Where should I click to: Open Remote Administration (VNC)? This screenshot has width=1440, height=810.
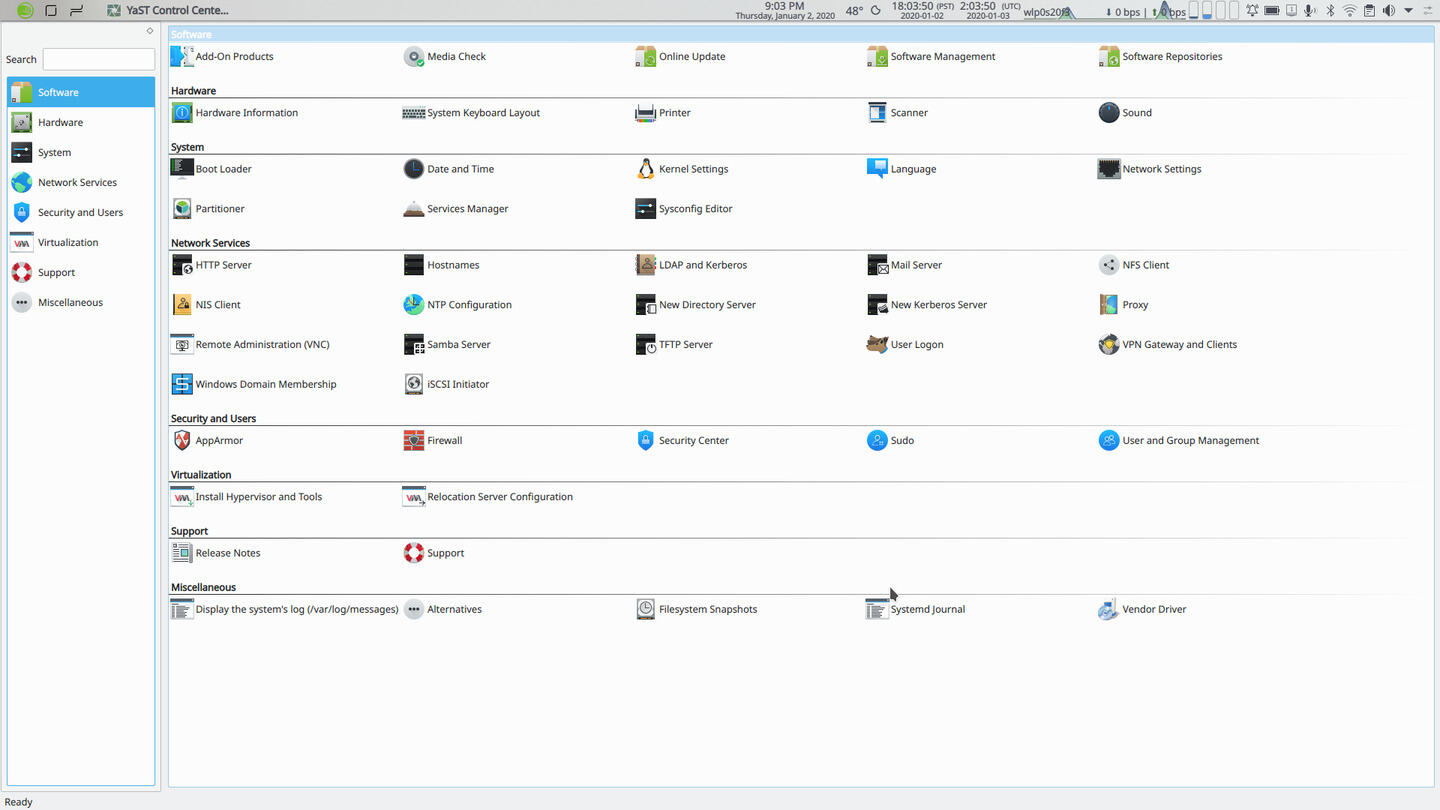(x=250, y=345)
